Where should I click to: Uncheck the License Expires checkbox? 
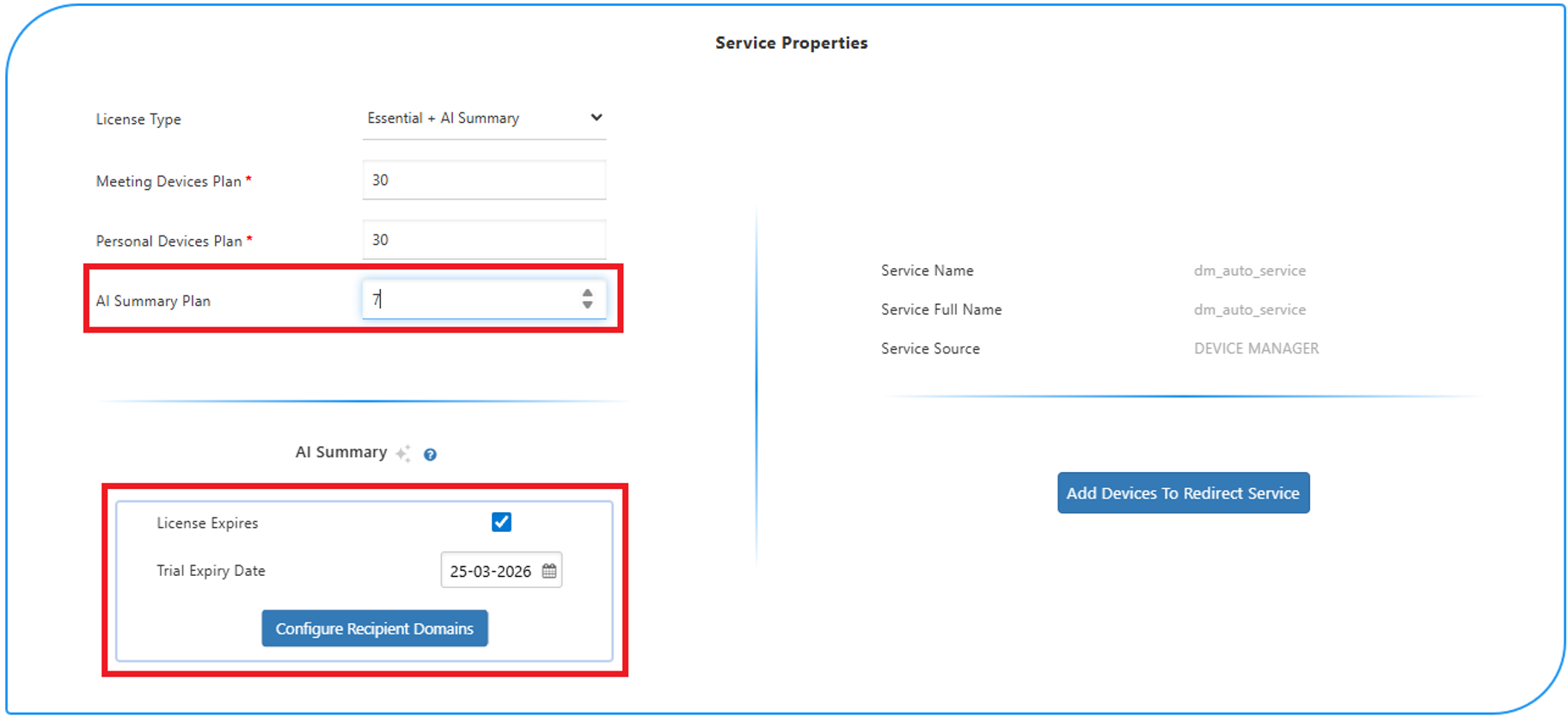501,522
